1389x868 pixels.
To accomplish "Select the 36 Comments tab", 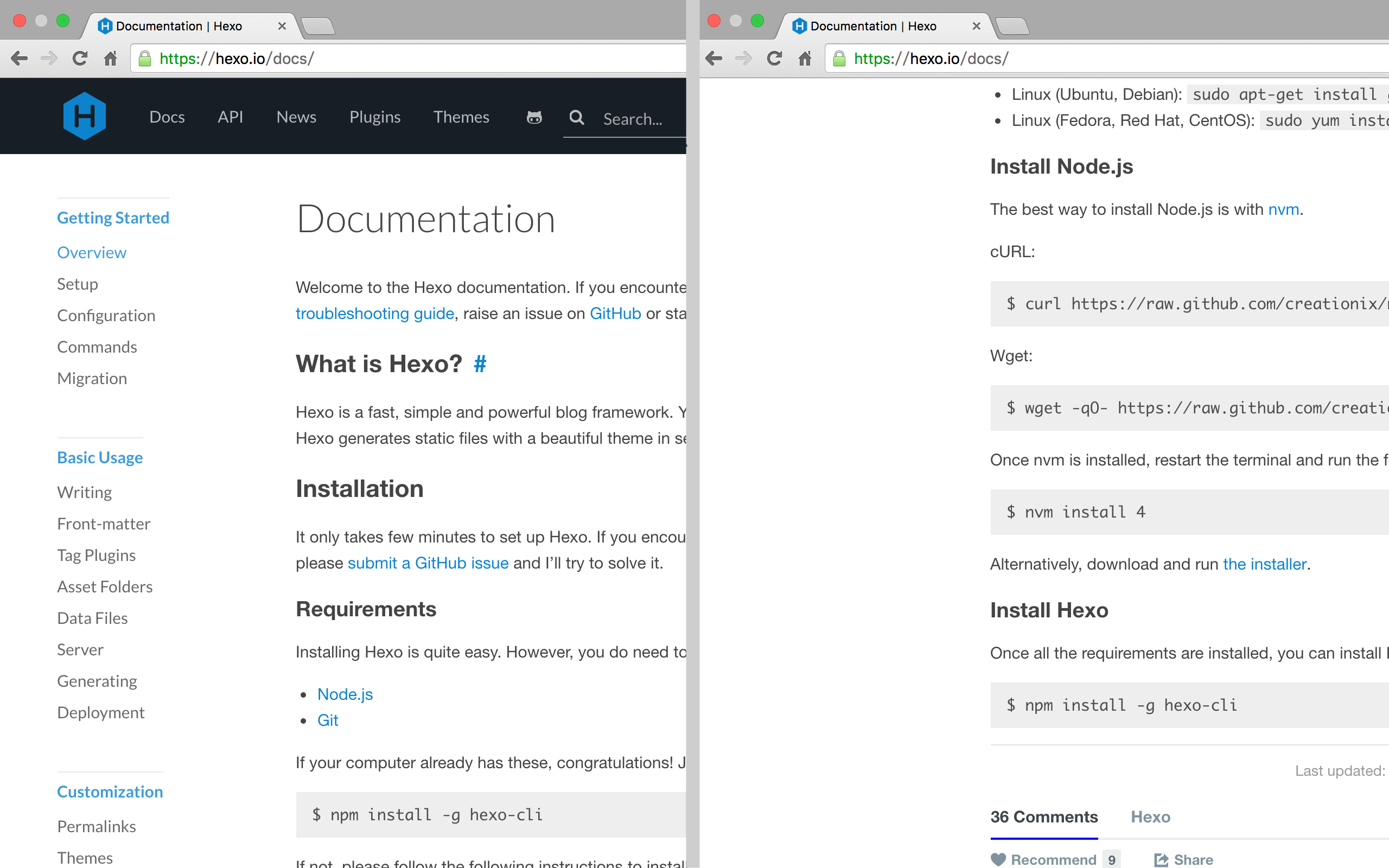I will click(1044, 817).
